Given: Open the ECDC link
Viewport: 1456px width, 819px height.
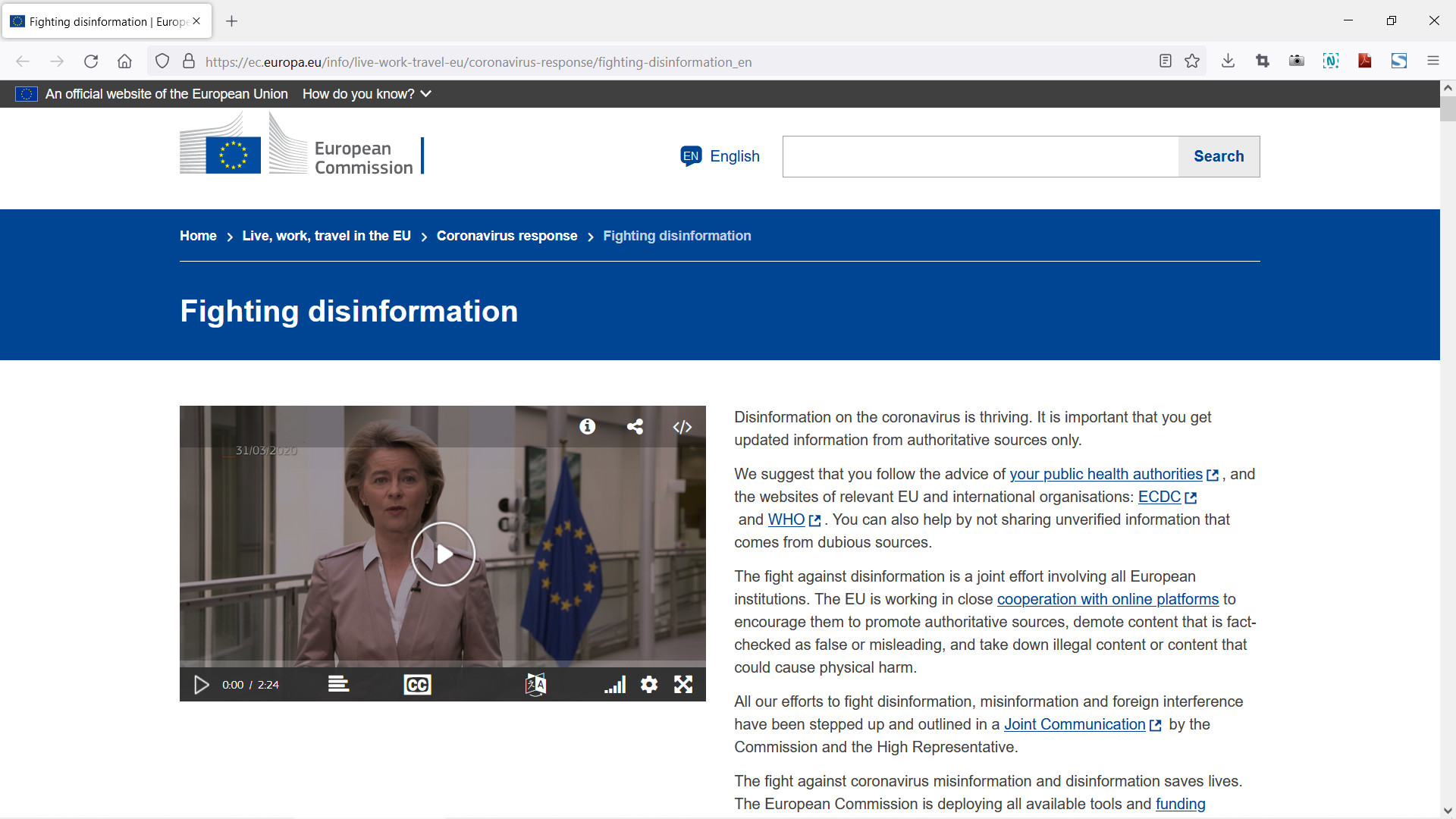Looking at the screenshot, I should 1159,497.
